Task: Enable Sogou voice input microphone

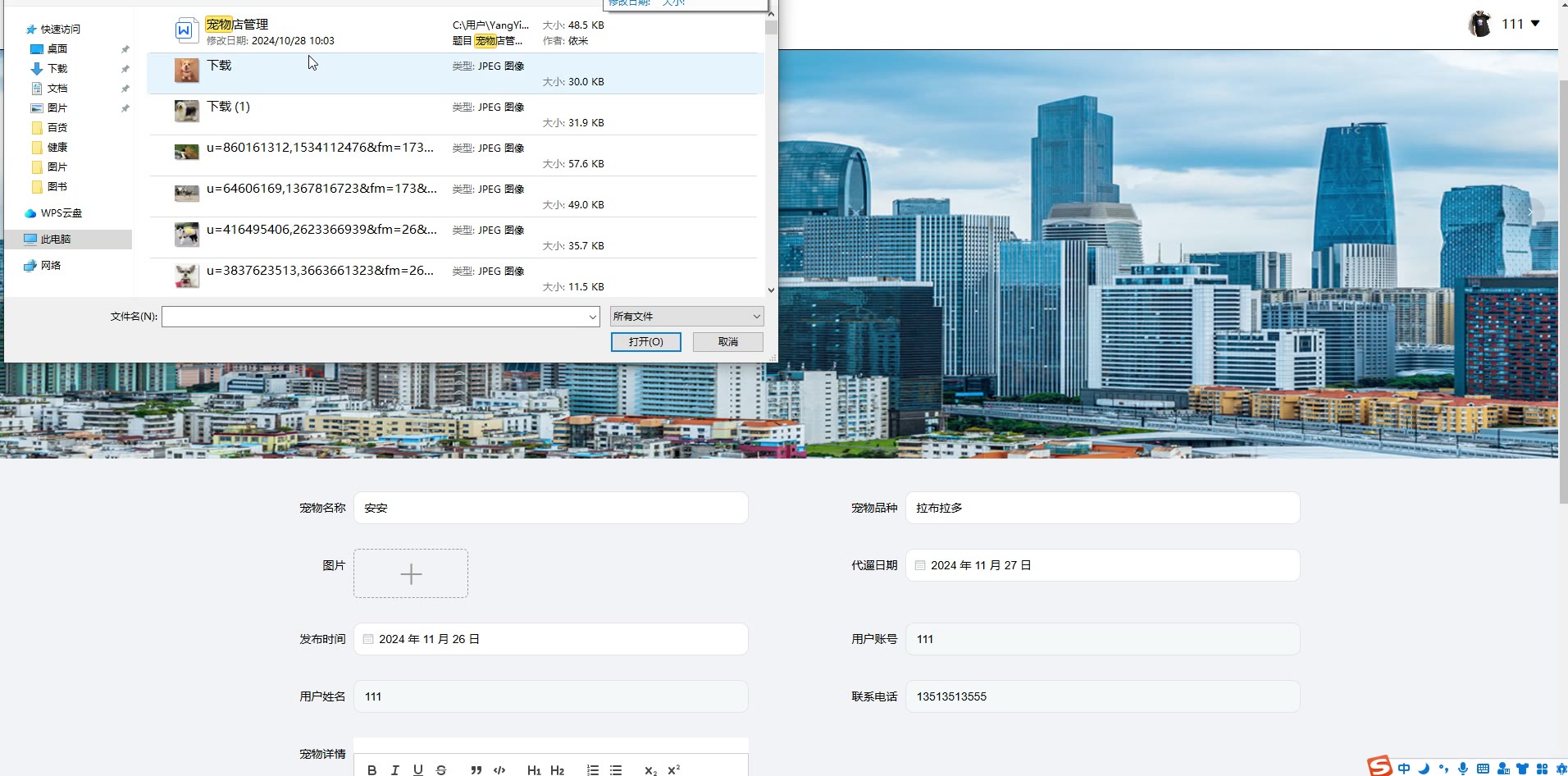Action: [1463, 769]
